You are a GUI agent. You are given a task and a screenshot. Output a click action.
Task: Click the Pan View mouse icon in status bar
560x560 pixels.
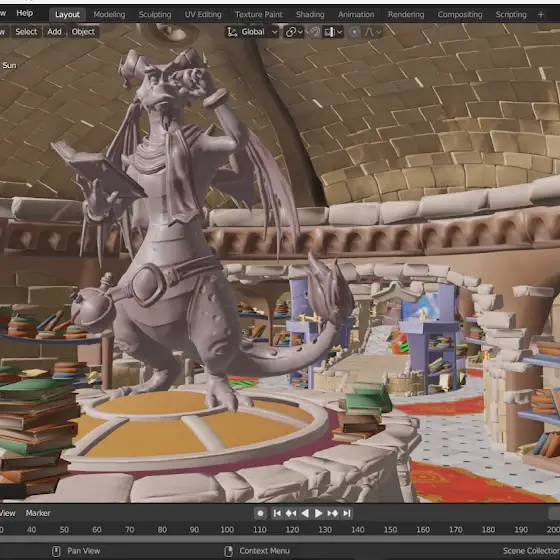click(x=56, y=551)
